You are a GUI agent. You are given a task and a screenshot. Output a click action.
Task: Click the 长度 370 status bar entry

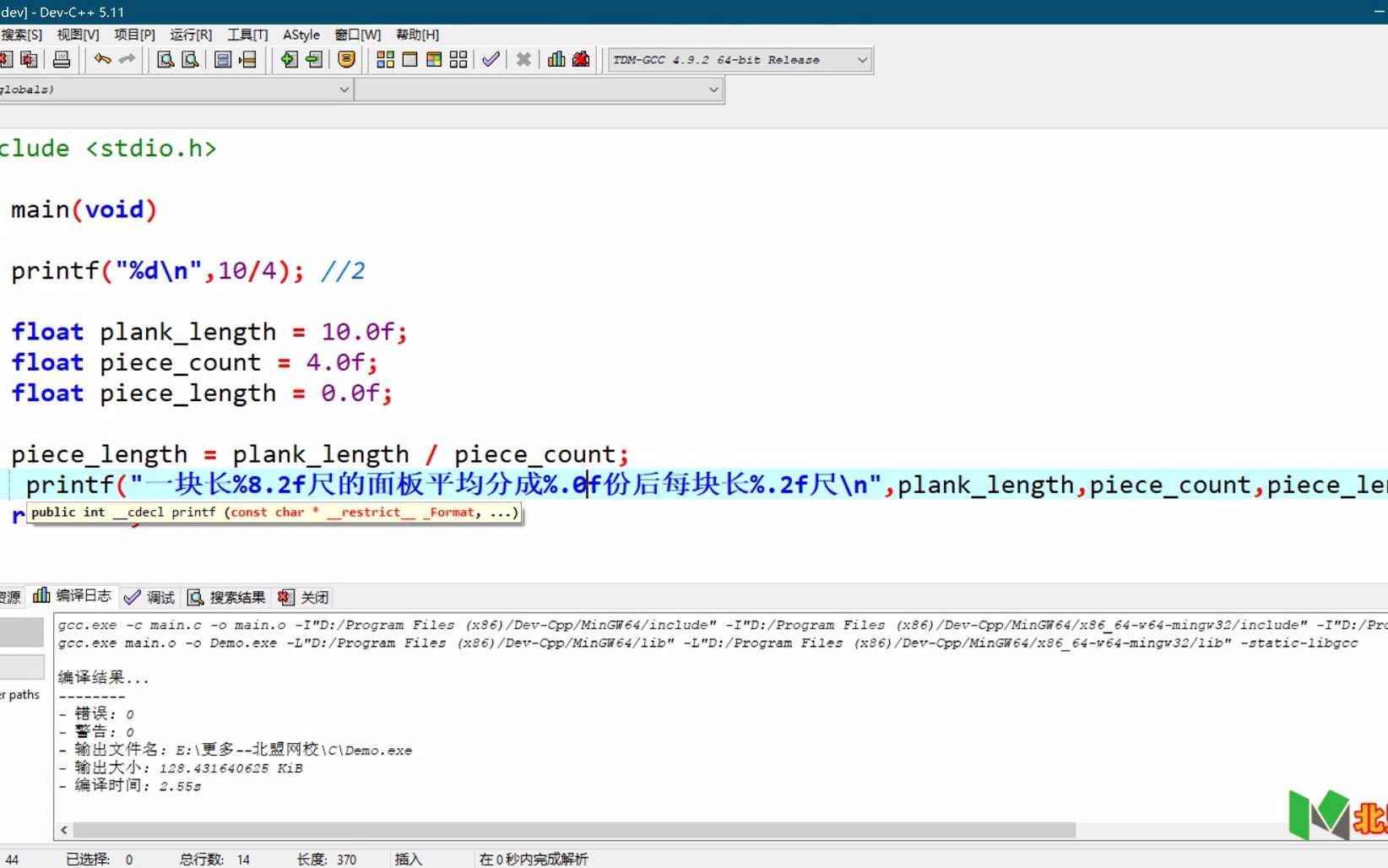pos(327,860)
